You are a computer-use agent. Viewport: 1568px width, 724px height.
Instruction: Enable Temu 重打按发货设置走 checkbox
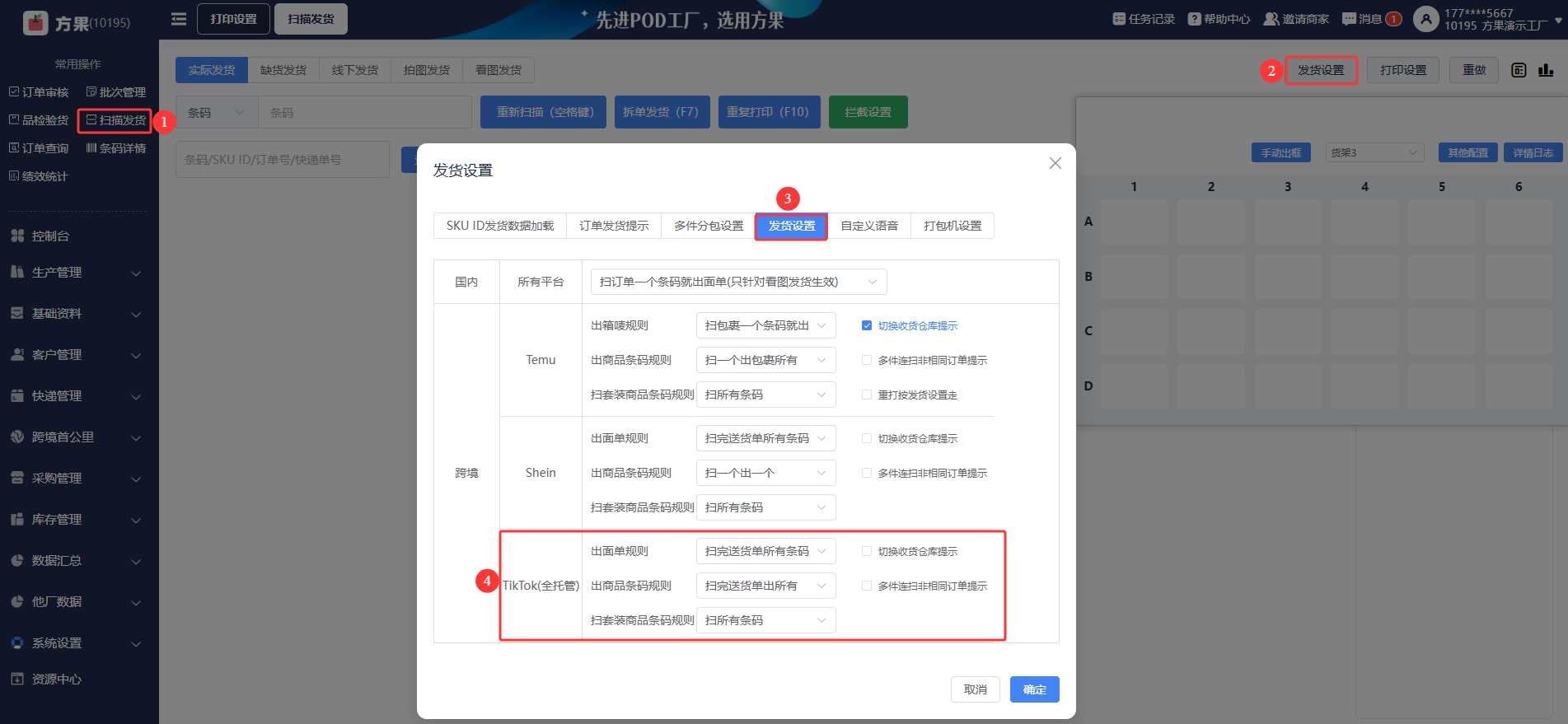click(867, 395)
